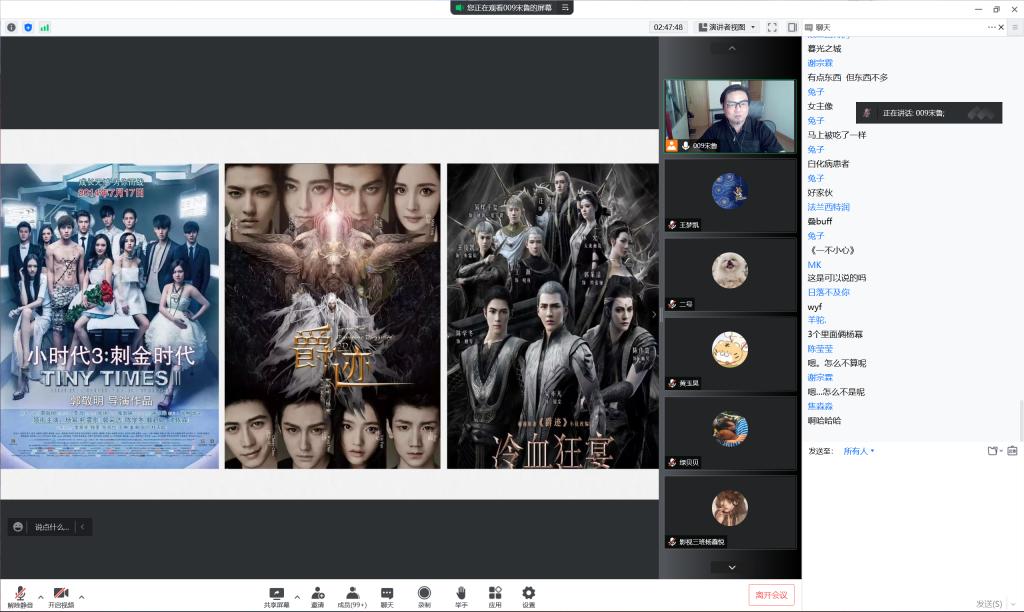Image resolution: width=1024 pixels, height=612 pixels.
Task: Open 设置 (Settings) gear in toolbar
Action: [x=528, y=597]
